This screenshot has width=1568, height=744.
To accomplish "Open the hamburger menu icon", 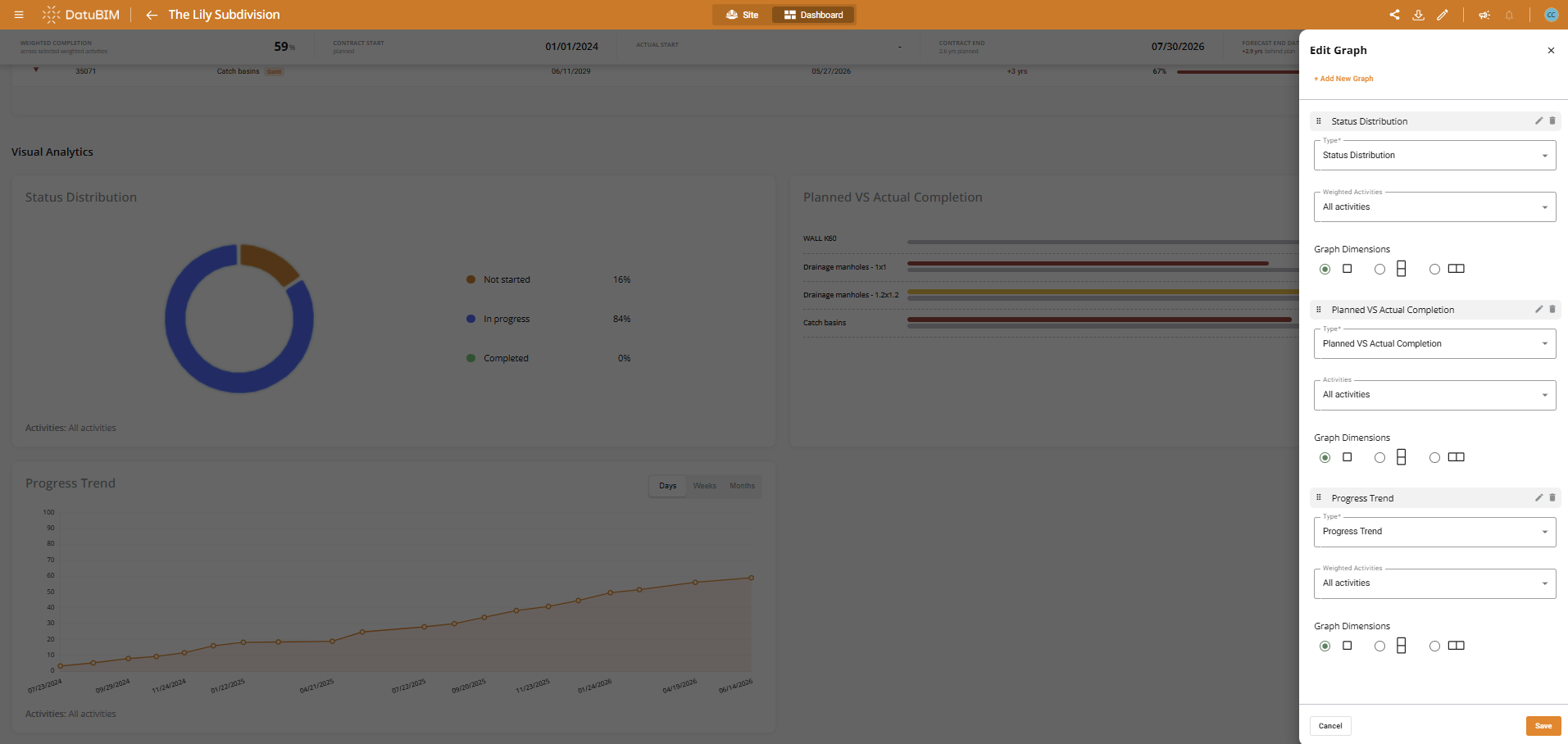I will (19, 15).
